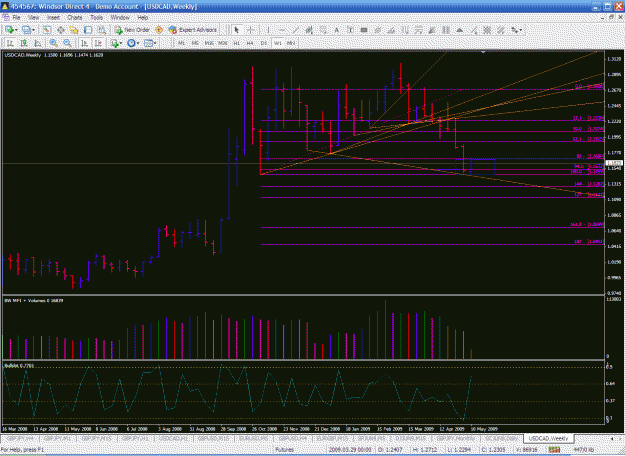Switch chart to line chart mode

[37, 43]
